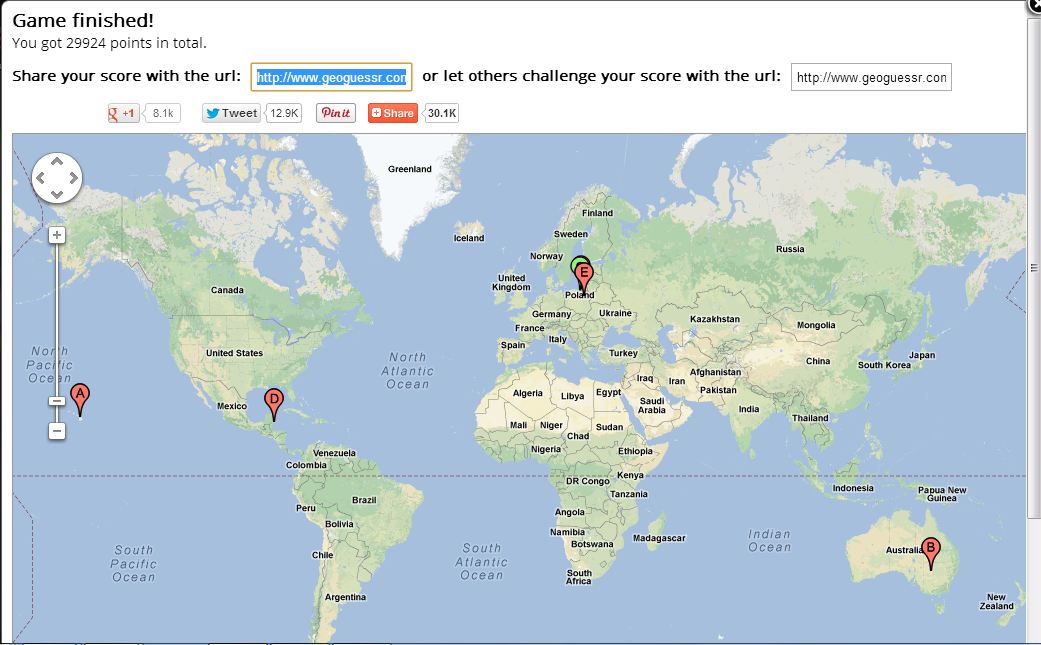Image resolution: width=1041 pixels, height=645 pixels.
Task: Click the Game finished! heading
Action: (83, 21)
